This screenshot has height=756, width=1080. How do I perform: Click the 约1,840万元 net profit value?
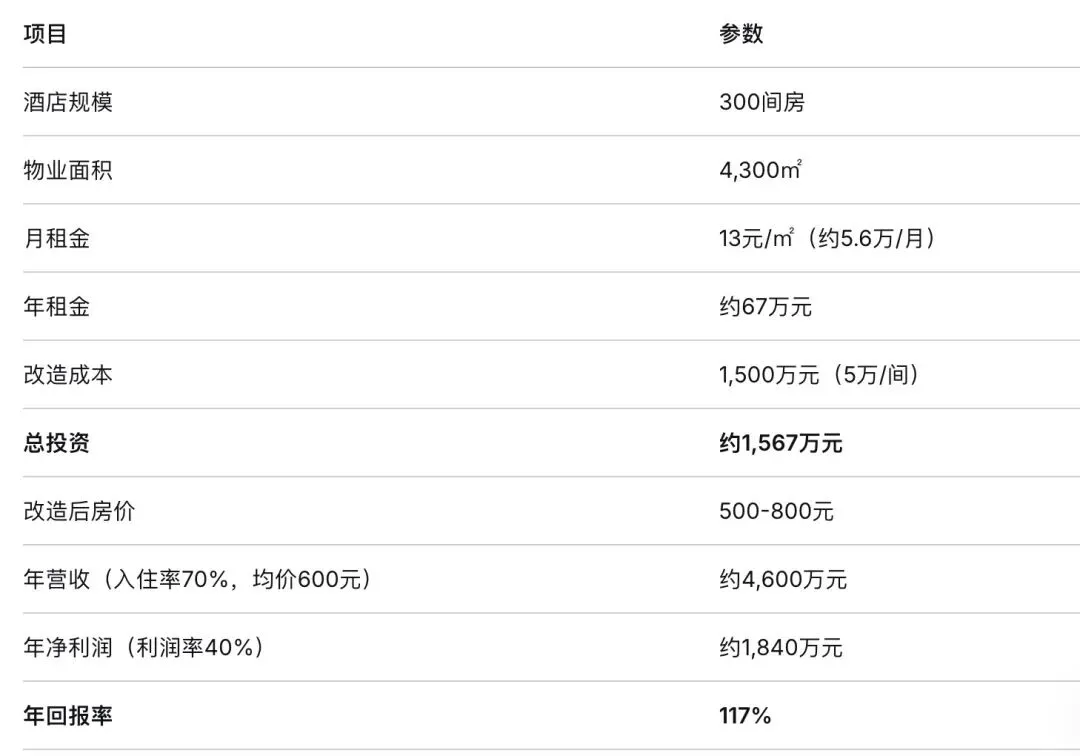(x=781, y=647)
